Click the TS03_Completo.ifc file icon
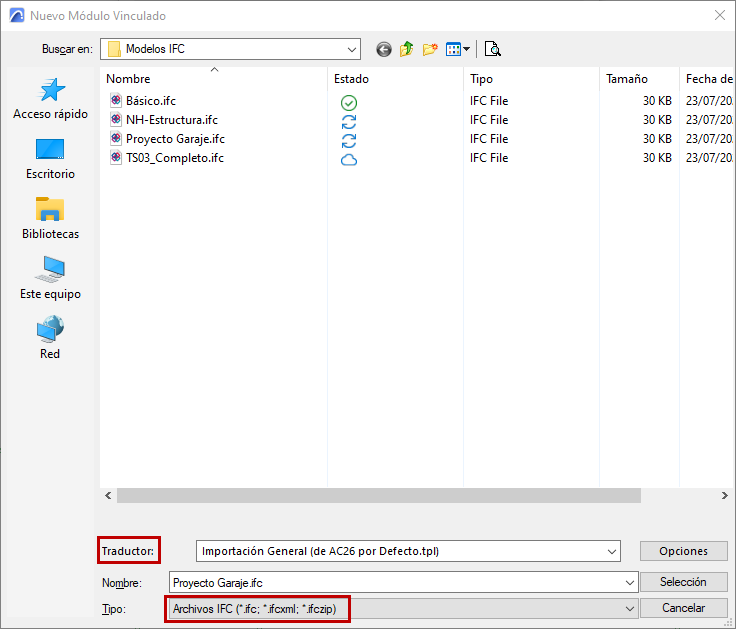This screenshot has height=629, width=736. pyautogui.click(x=116, y=158)
